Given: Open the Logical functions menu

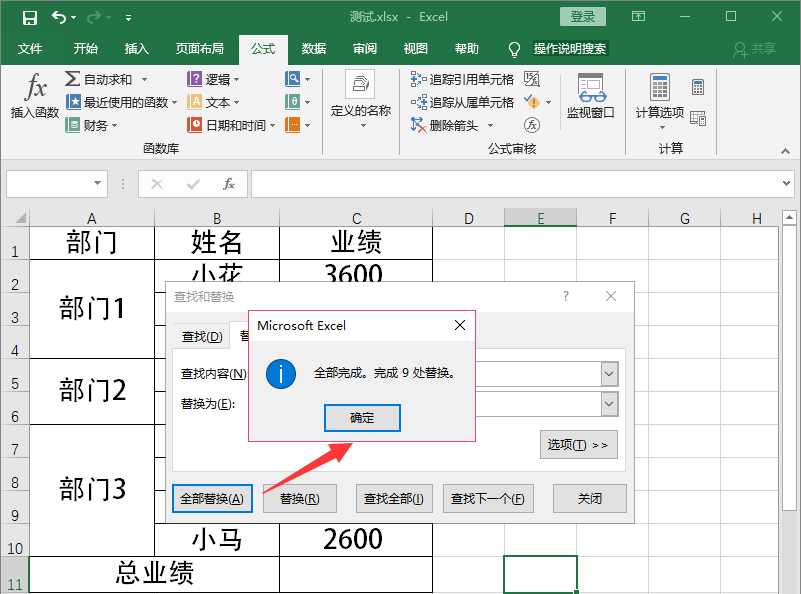Looking at the screenshot, I should [x=213, y=79].
